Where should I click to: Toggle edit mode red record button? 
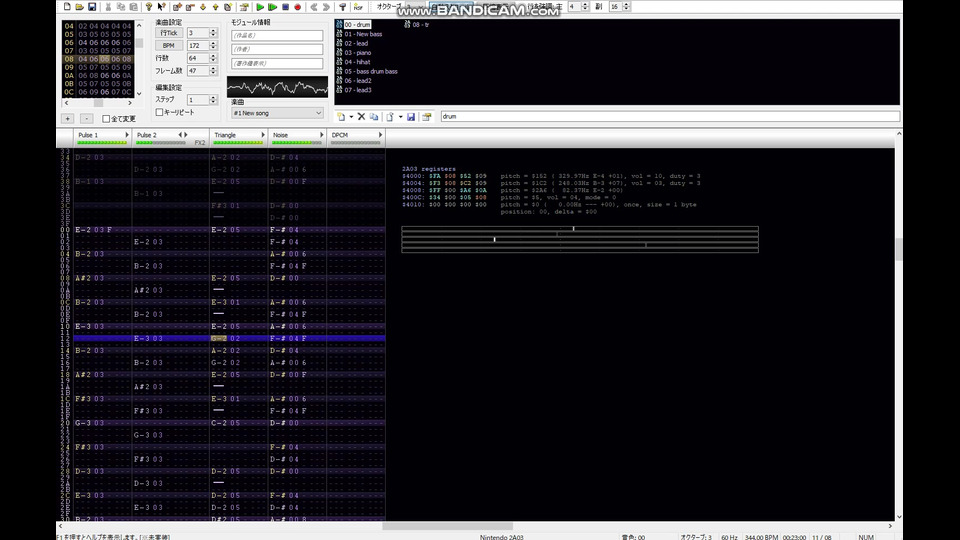[298, 7]
